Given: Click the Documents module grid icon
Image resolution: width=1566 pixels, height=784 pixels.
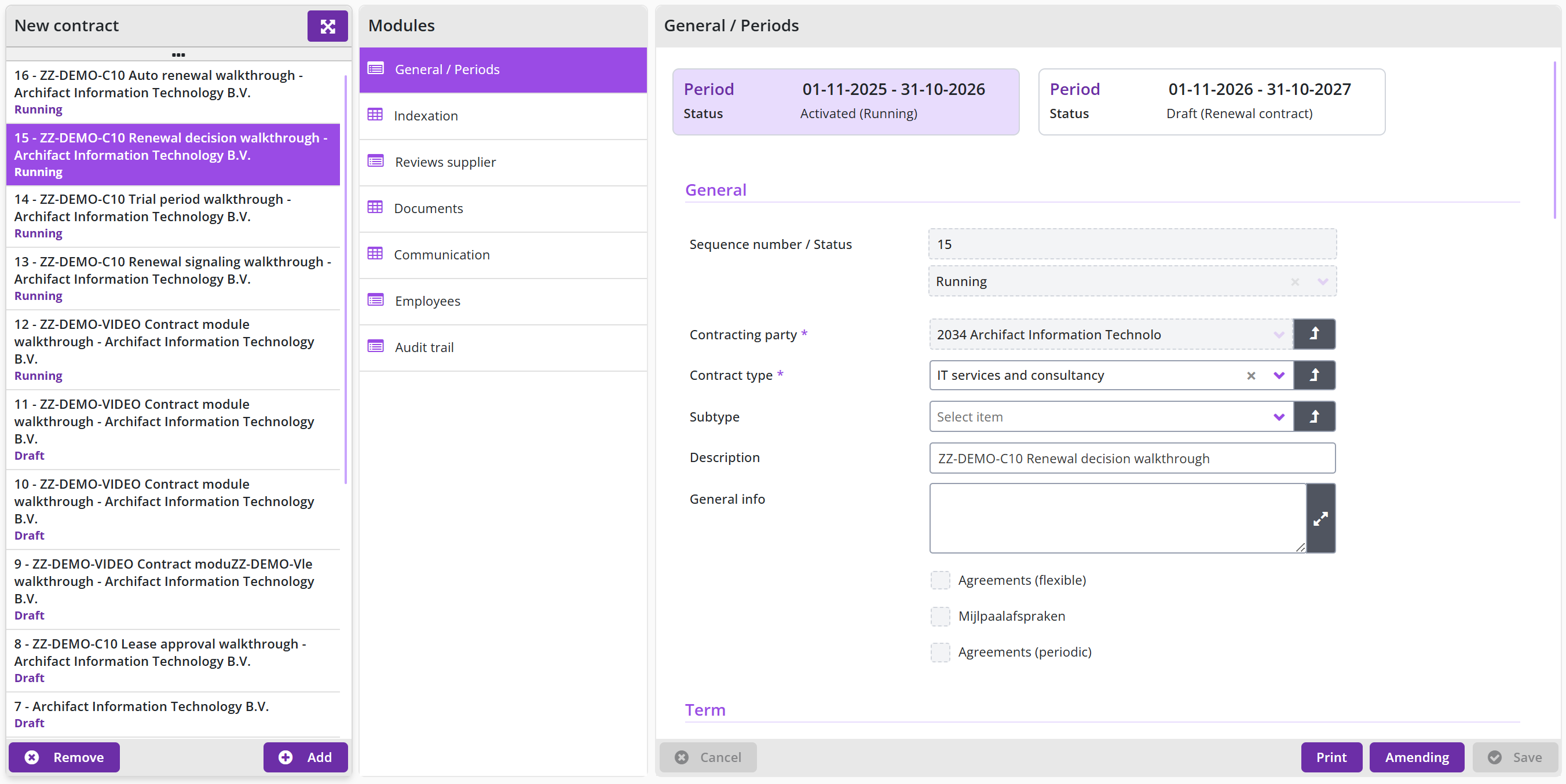Looking at the screenshot, I should coord(375,208).
